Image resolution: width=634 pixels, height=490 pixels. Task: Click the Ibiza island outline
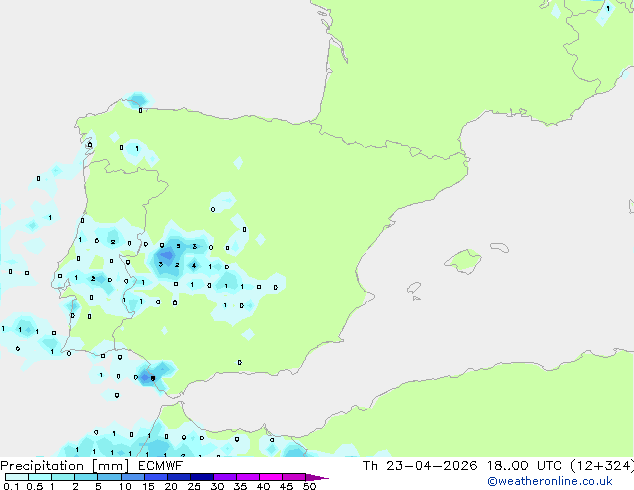[414, 288]
